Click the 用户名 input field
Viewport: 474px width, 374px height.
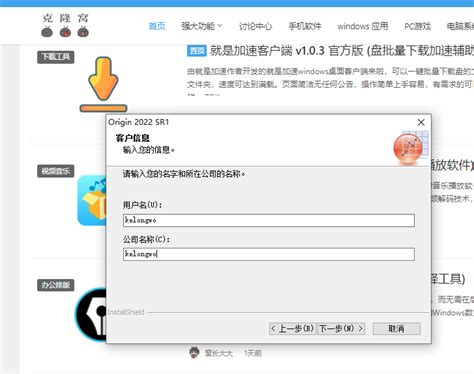pyautogui.click(x=269, y=220)
